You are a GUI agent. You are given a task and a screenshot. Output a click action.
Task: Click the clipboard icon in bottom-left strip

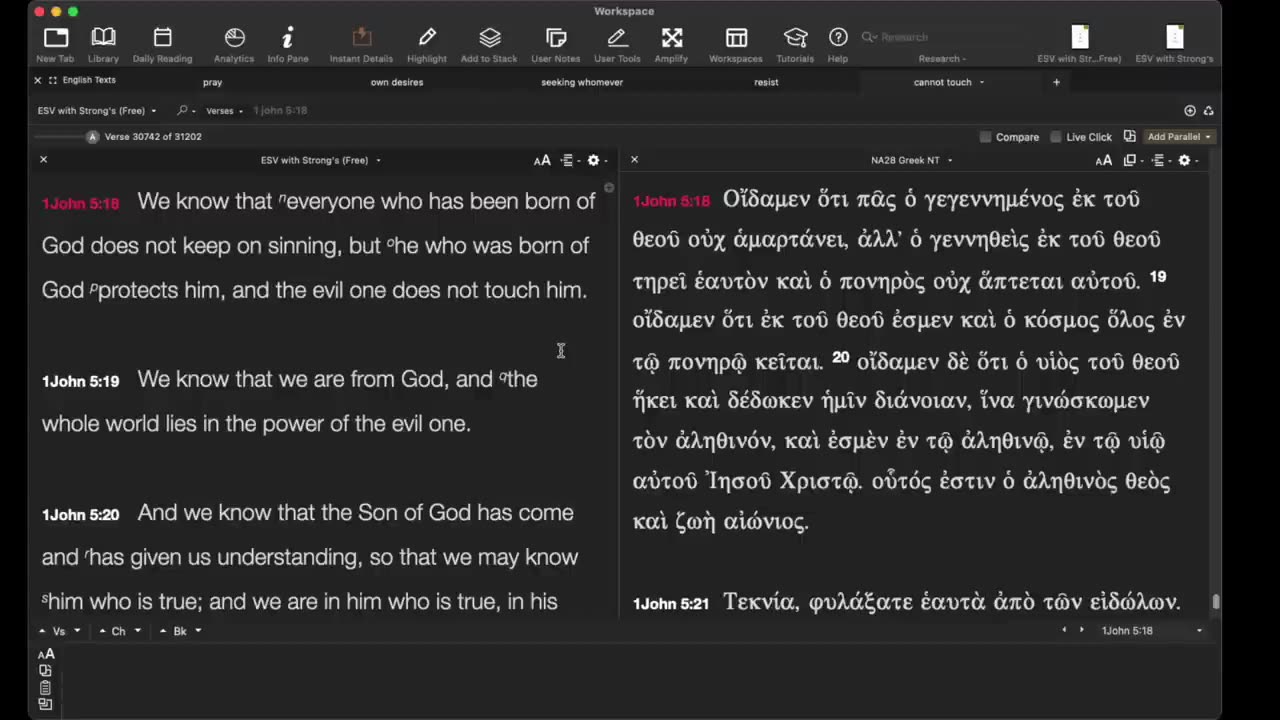[45, 688]
